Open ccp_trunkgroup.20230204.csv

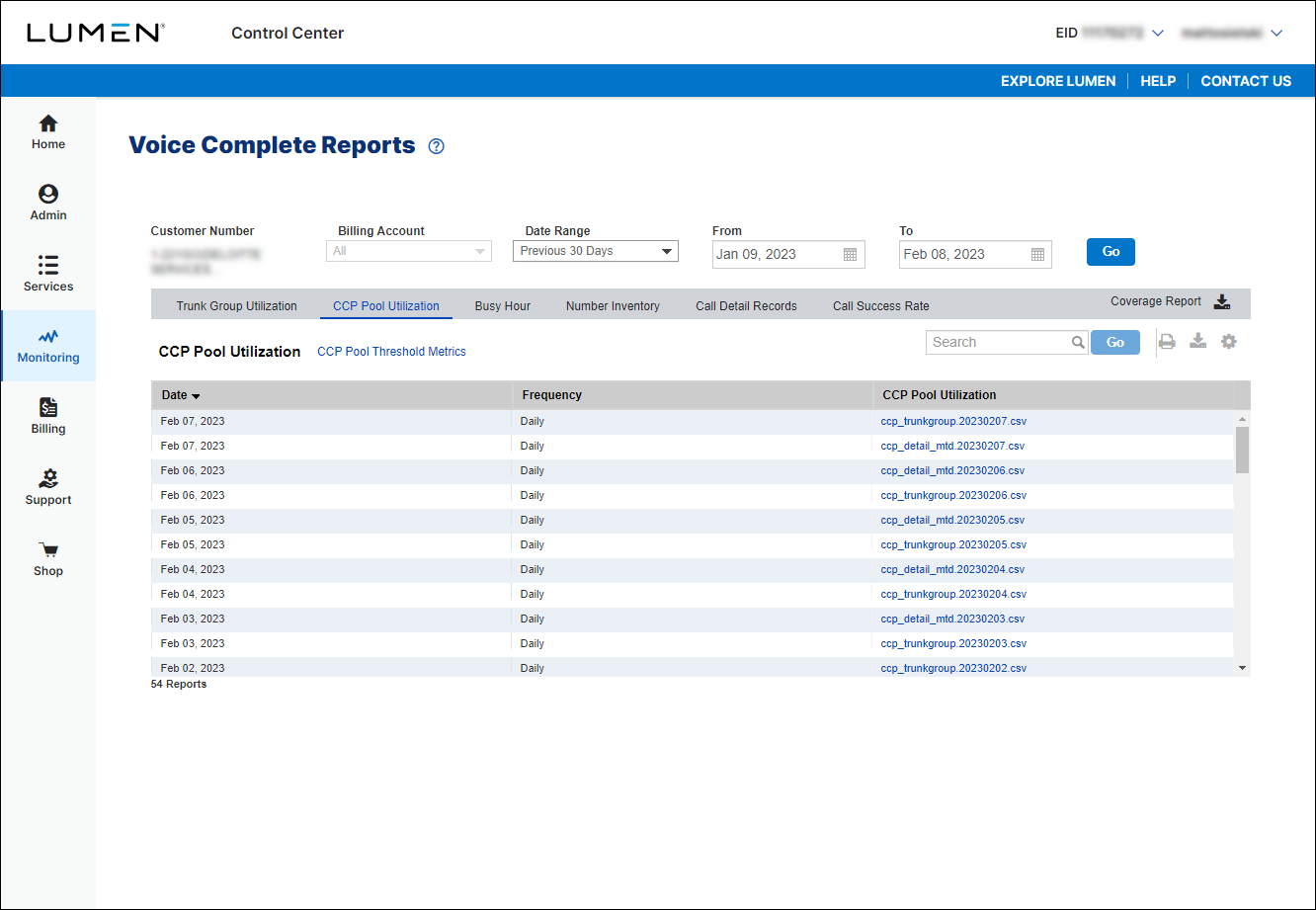coord(953,594)
